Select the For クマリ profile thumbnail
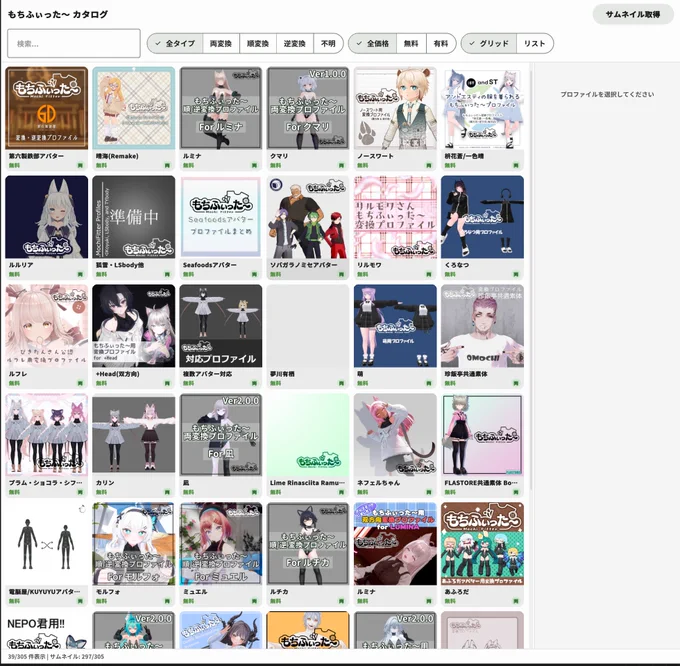The height and width of the screenshot is (666, 680). (x=308, y=108)
